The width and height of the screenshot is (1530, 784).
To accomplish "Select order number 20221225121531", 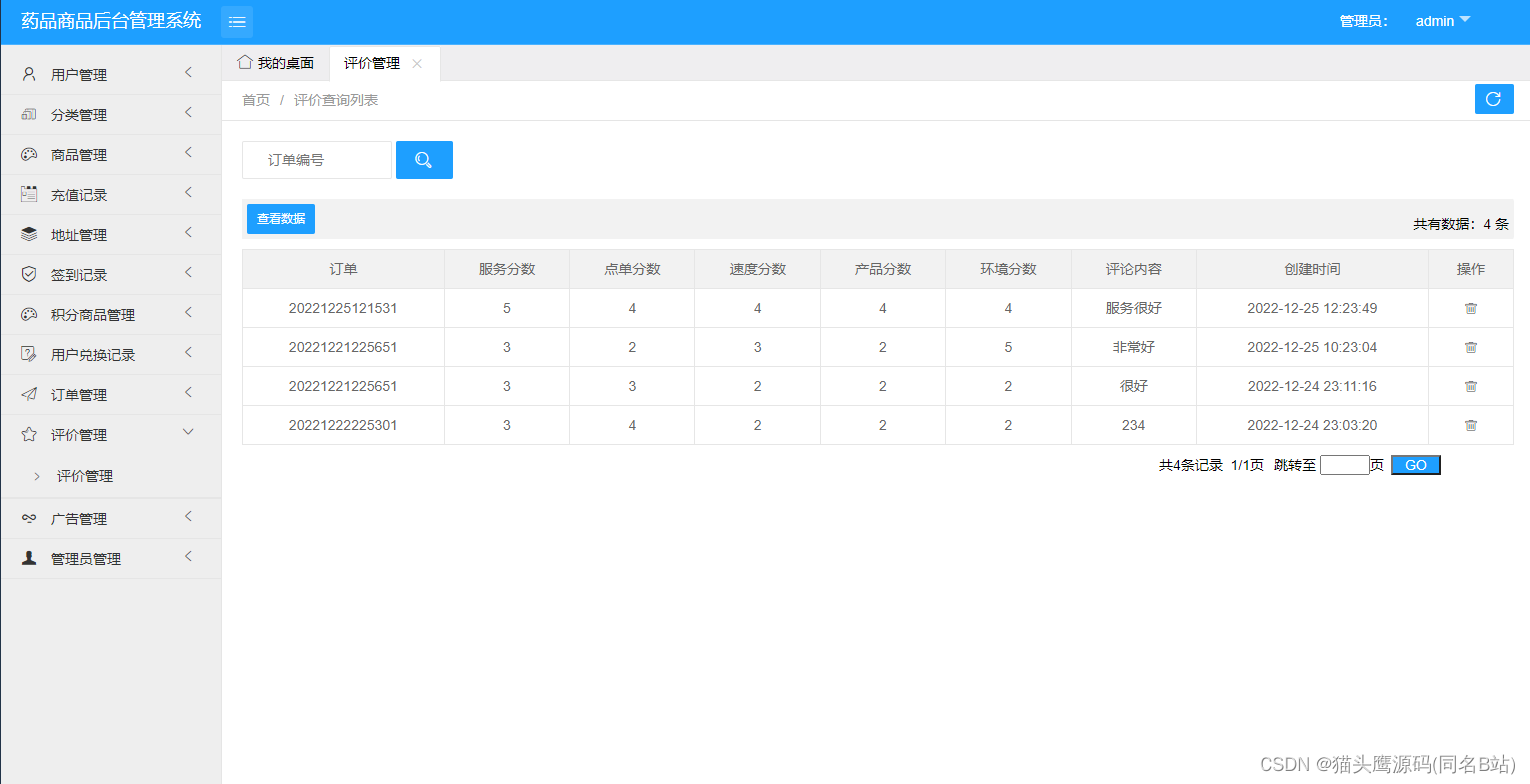I will 343,308.
